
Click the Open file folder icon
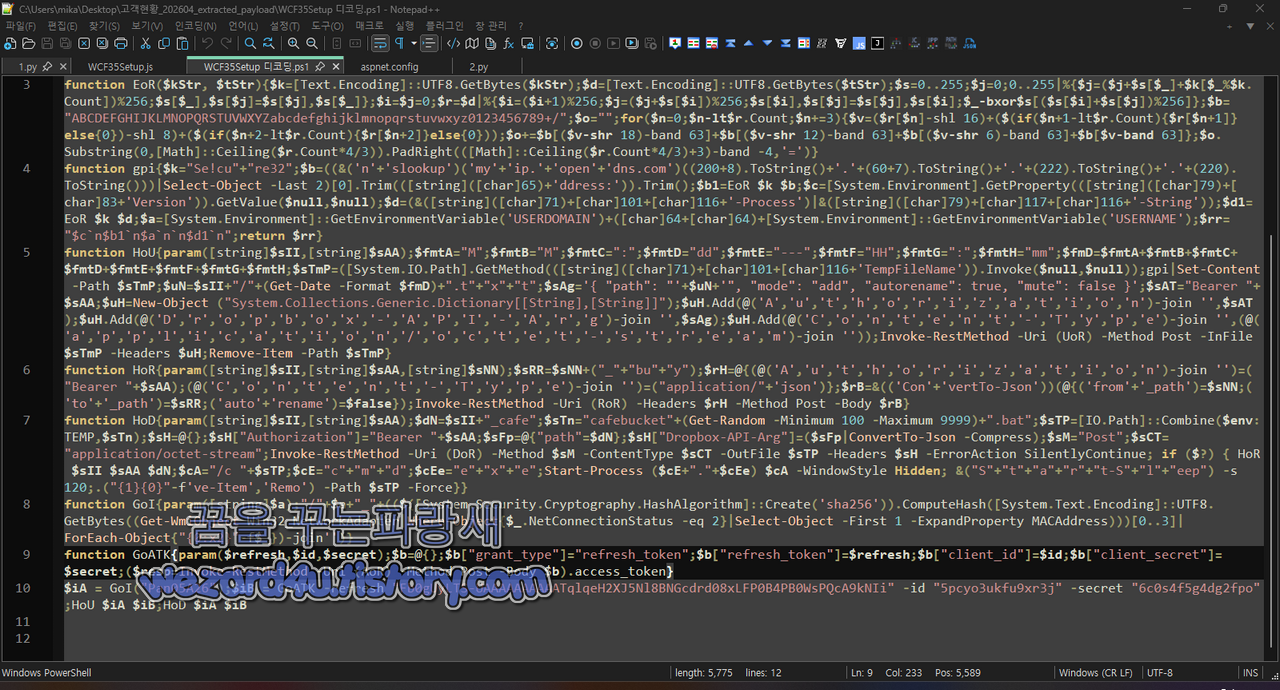pyautogui.click(x=28, y=43)
